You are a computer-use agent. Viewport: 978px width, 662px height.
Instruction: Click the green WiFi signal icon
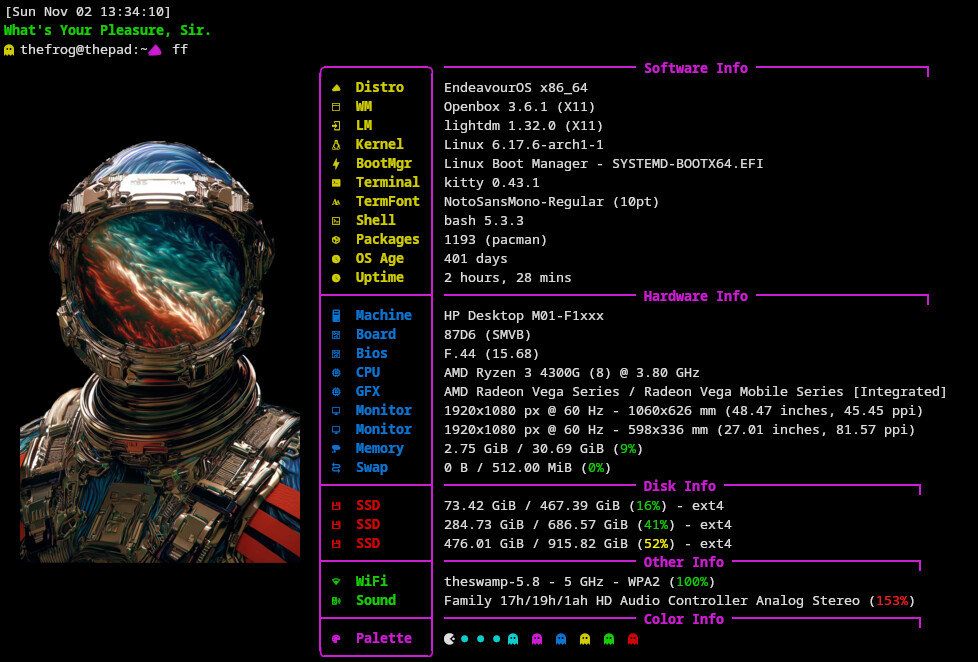tap(336, 582)
